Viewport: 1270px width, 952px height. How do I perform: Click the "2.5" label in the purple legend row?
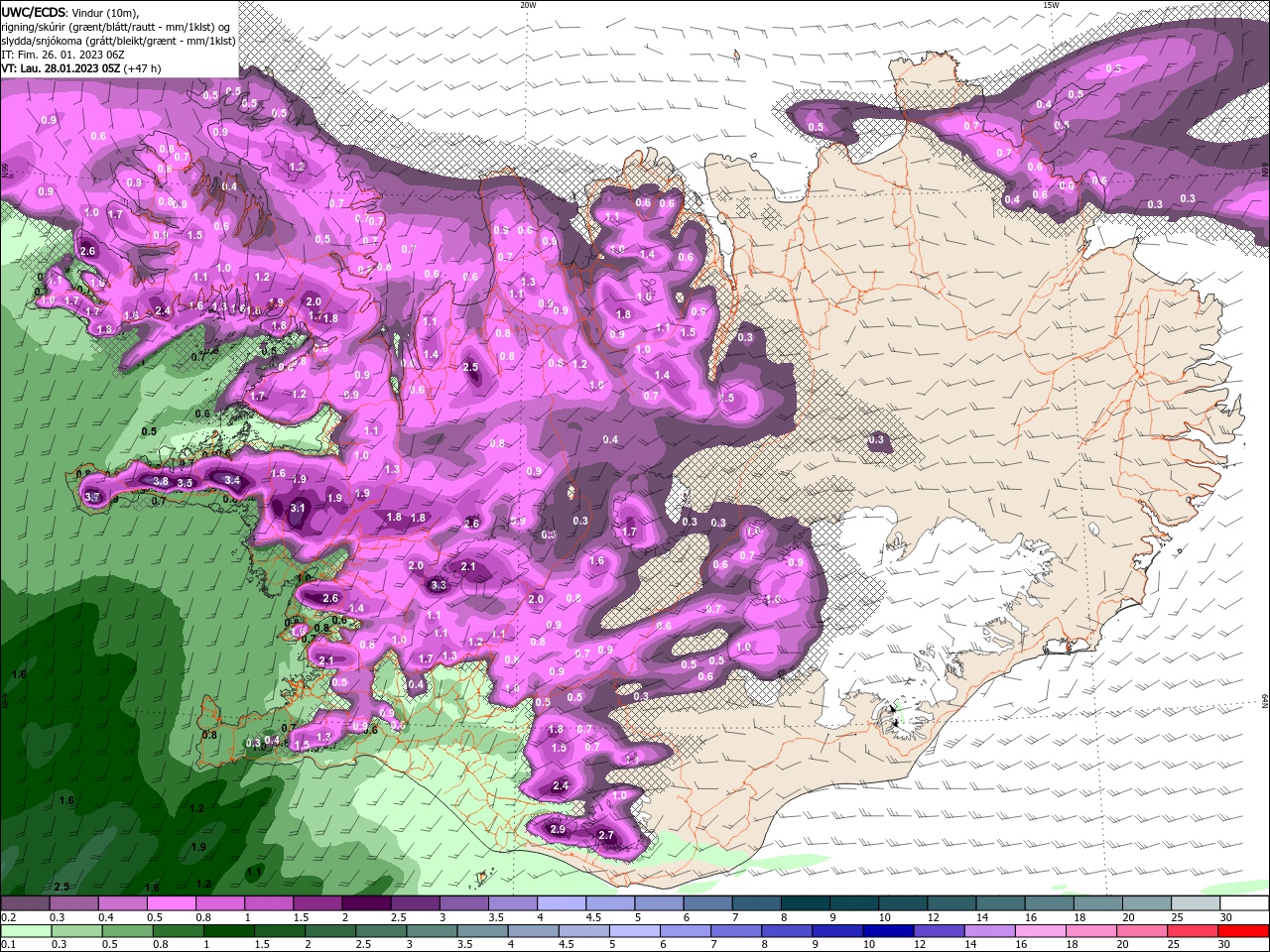(399, 917)
